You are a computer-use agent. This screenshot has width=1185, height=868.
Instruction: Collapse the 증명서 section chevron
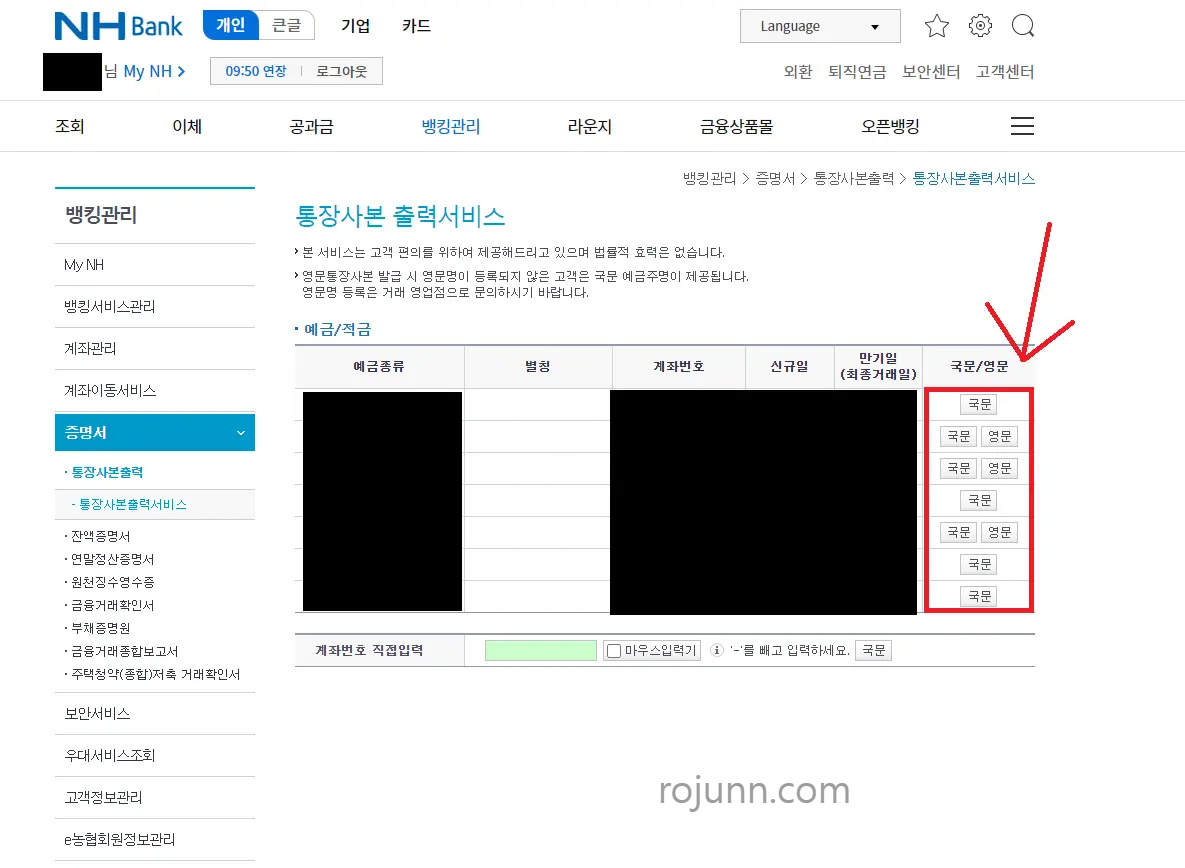[x=239, y=432]
